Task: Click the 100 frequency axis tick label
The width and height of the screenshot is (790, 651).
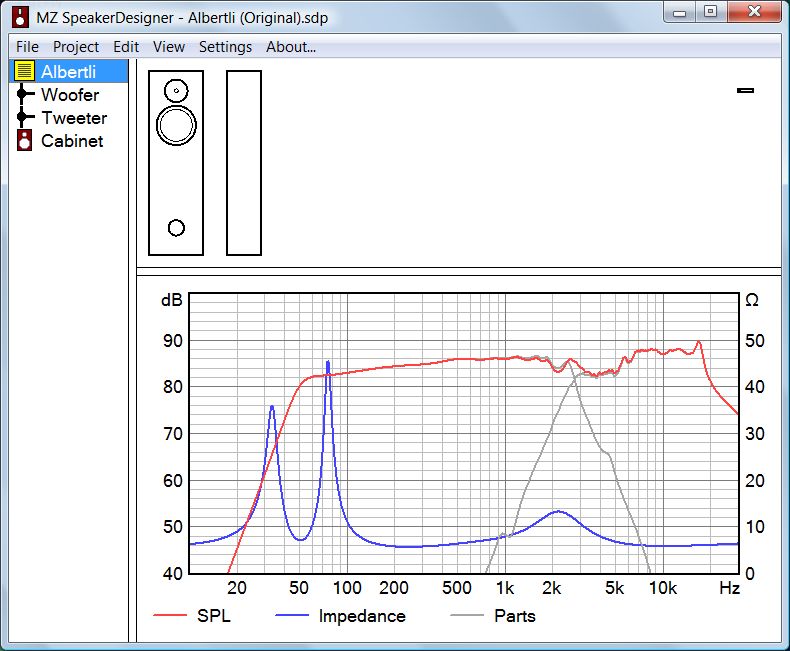Action: 347,588
